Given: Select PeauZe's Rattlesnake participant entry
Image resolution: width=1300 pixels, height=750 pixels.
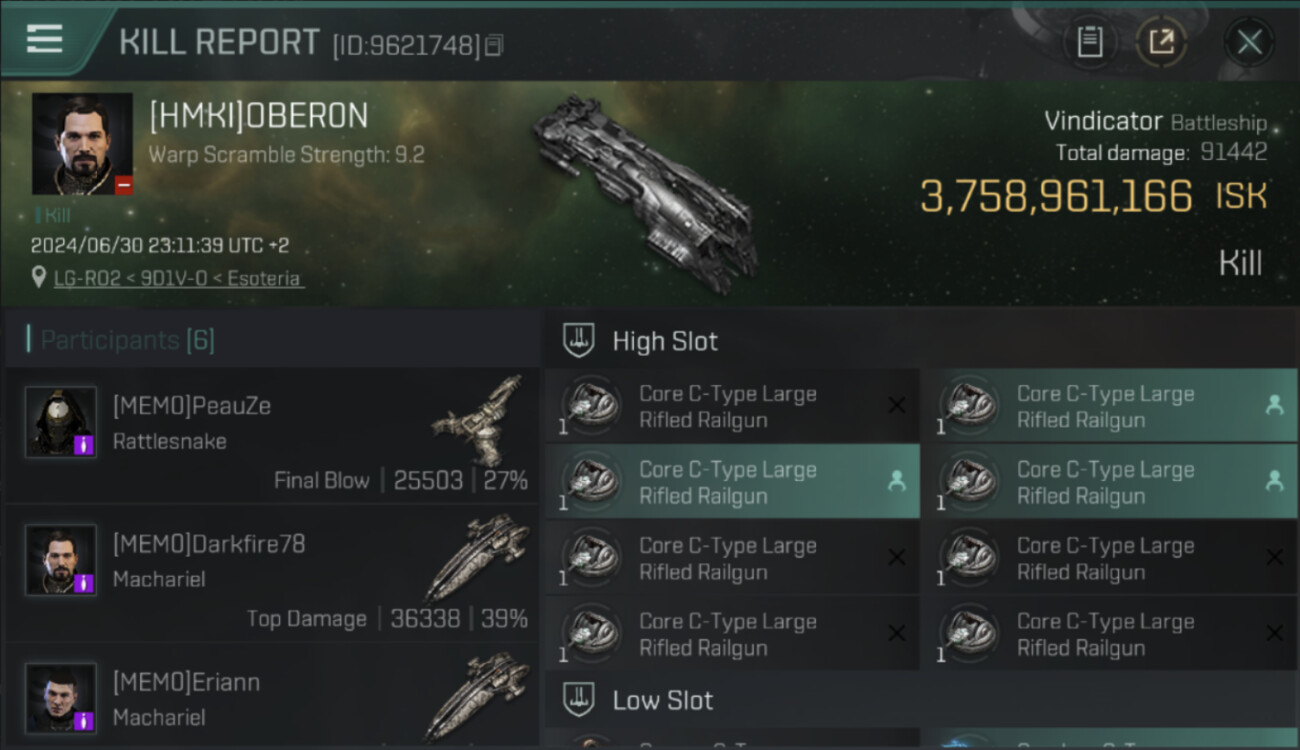Looking at the screenshot, I should (272, 436).
